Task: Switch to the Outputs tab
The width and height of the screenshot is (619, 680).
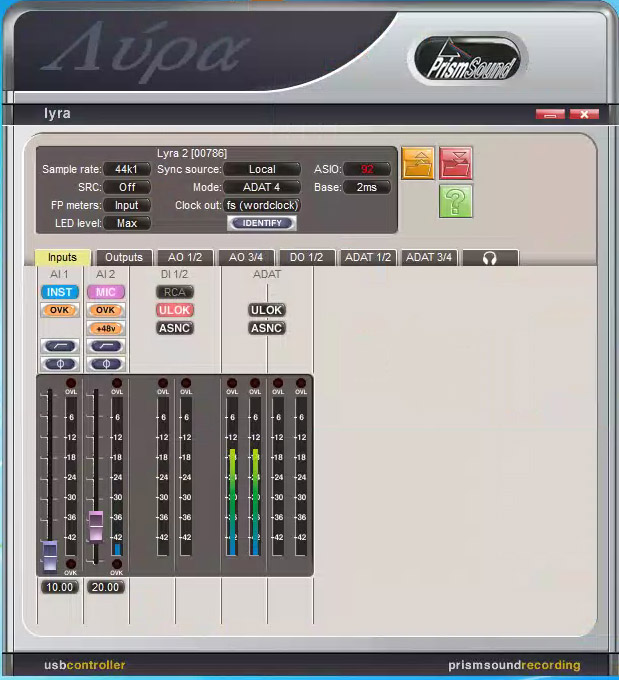Action: [124, 258]
